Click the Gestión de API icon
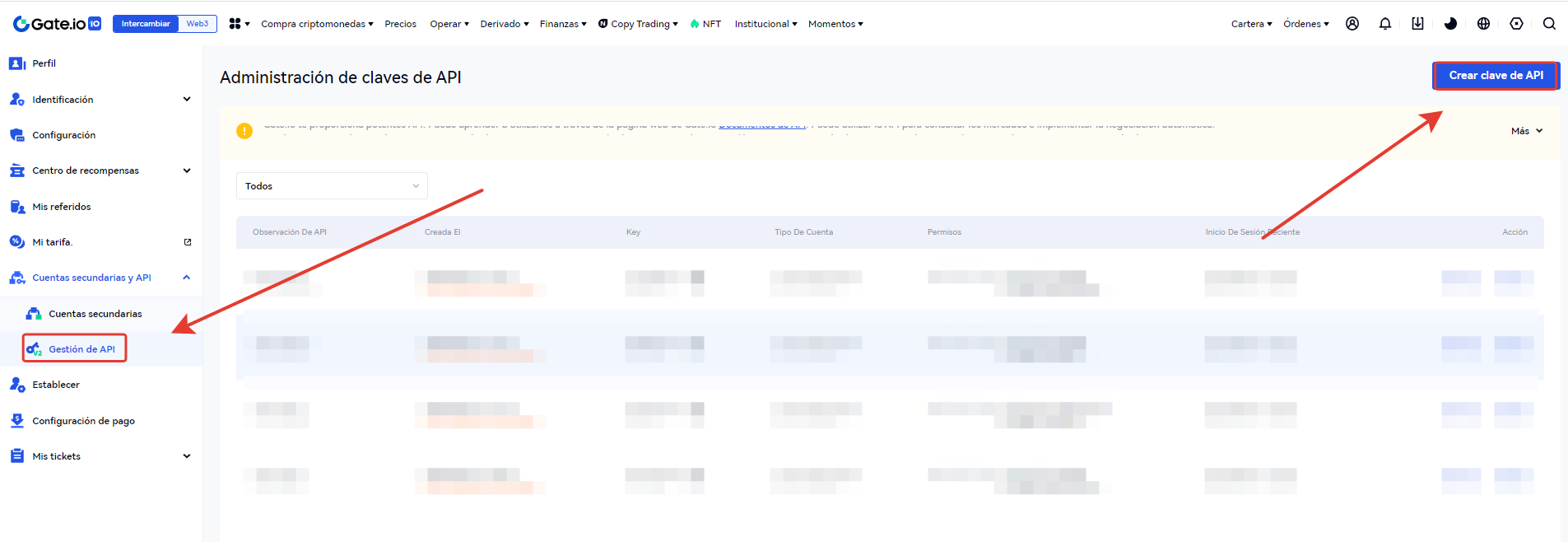This screenshot has height=542, width=1568. 34,349
